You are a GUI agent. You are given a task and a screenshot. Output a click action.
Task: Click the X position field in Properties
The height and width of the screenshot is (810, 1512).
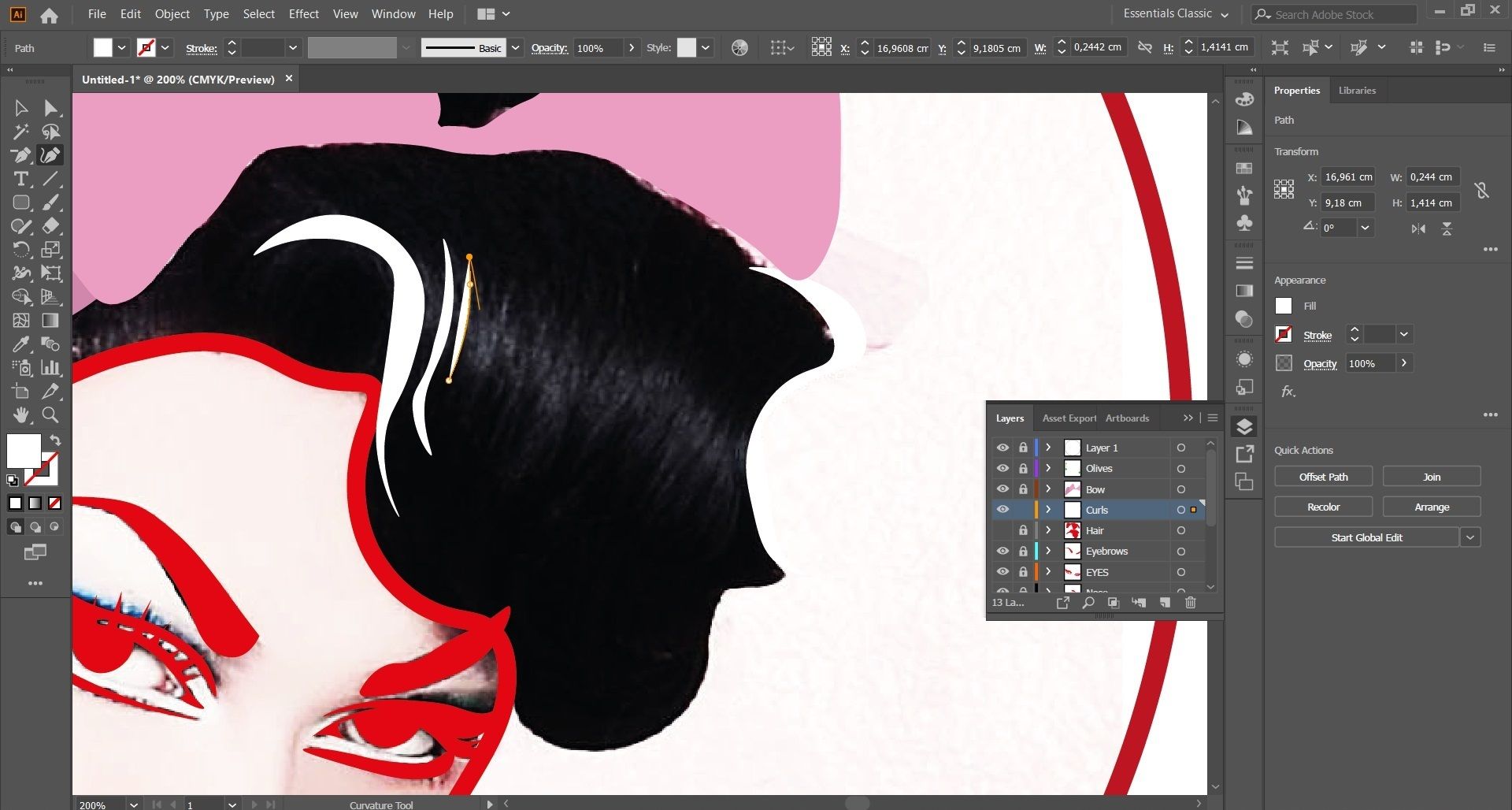[x=1347, y=177]
